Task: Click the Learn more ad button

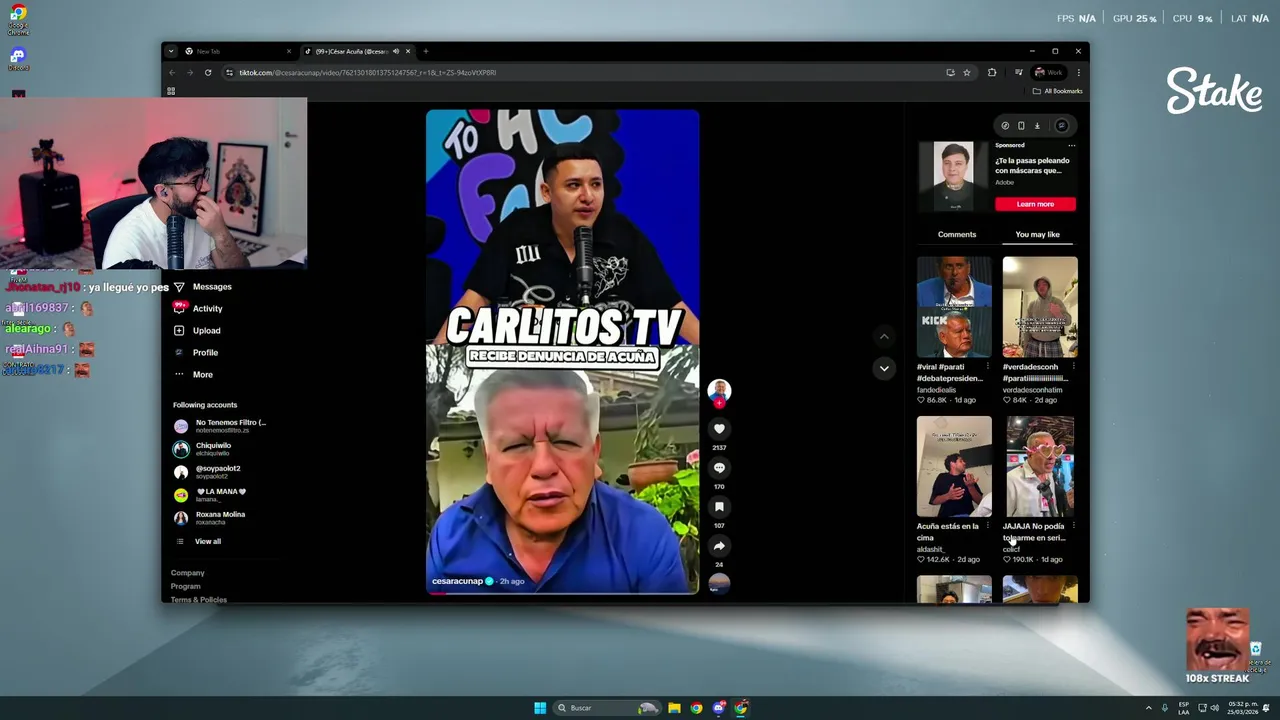Action: (1035, 204)
